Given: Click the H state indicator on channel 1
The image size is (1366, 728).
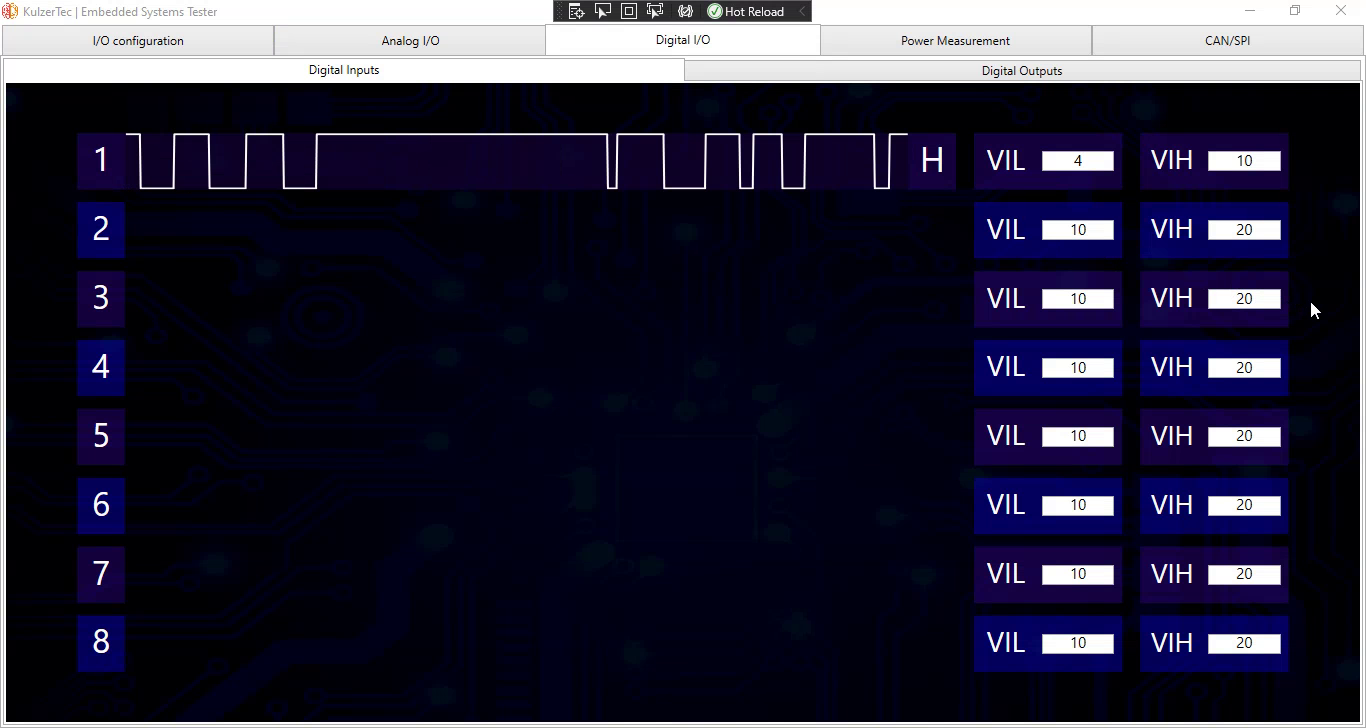Looking at the screenshot, I should (931, 160).
